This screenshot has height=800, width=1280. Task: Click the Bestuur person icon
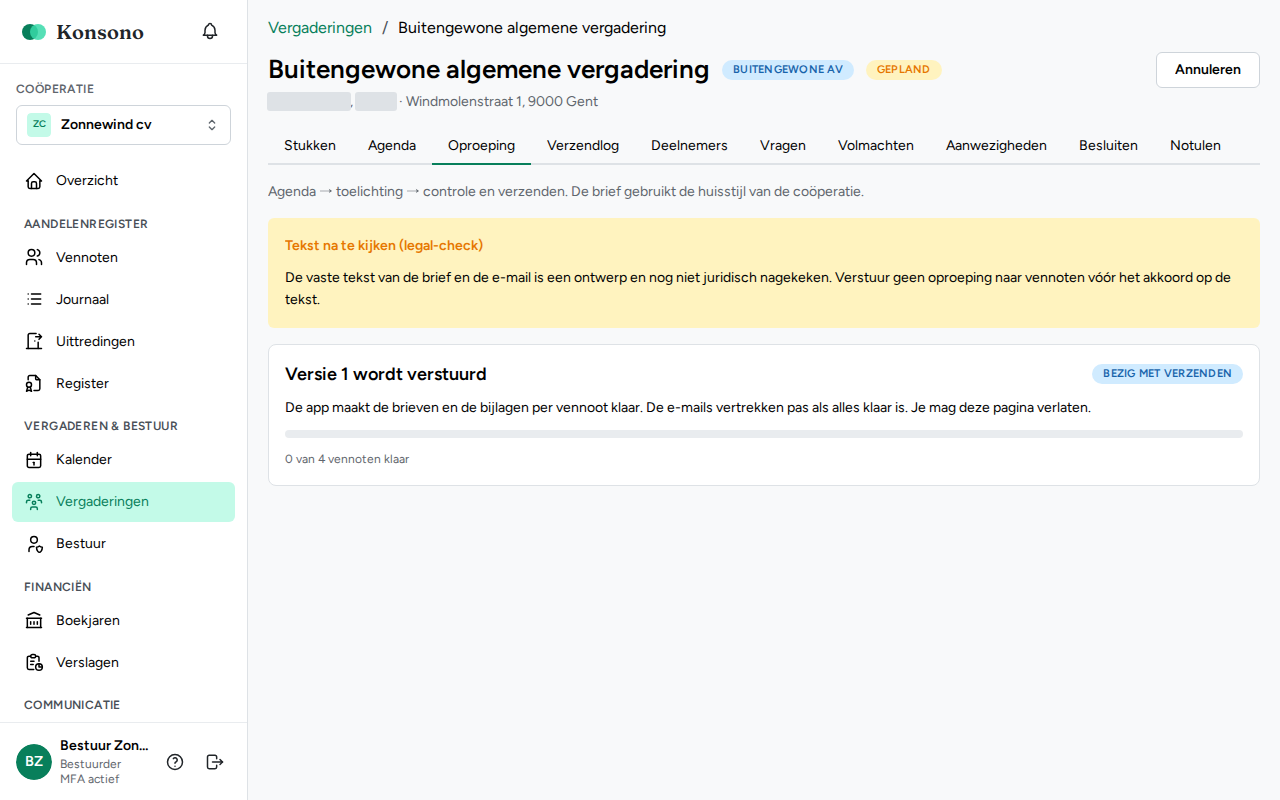(x=34, y=544)
